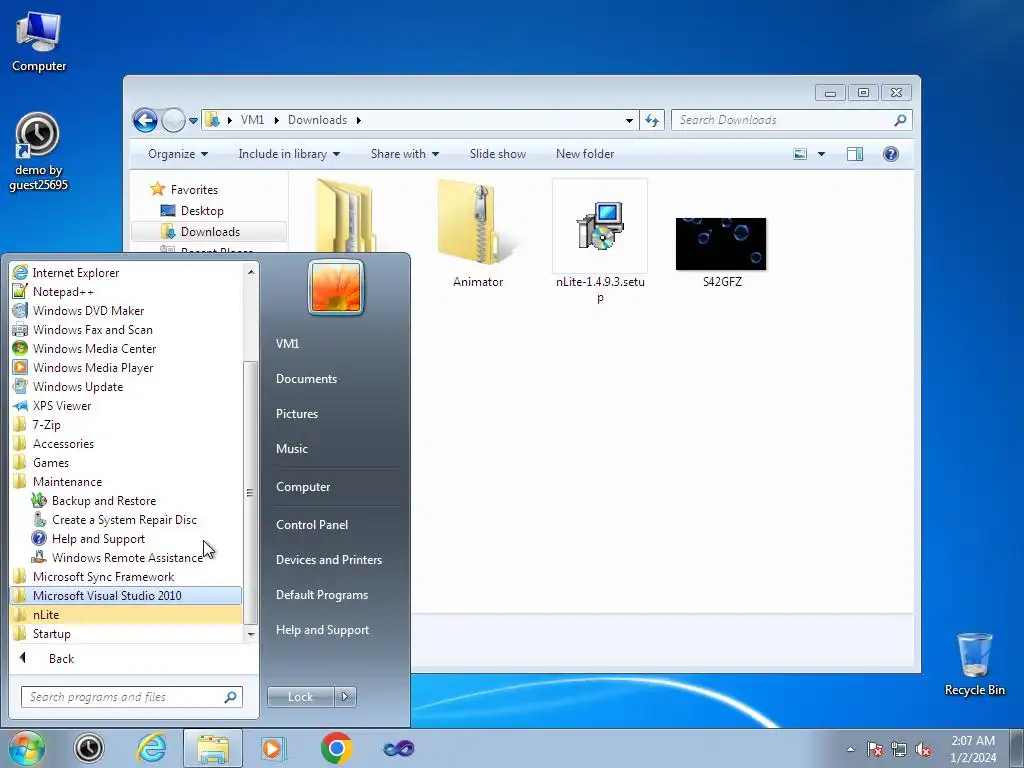
Task: Click the VM1 segment in the address bar
Action: 252,120
